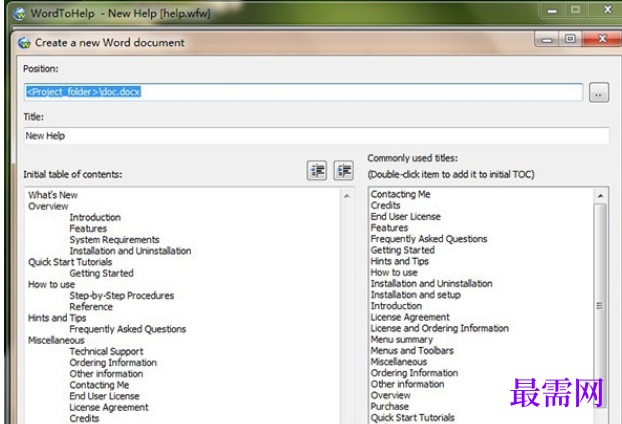Choose Introduction in commonly used titles
Screen dimensions: 622x424
click(x=396, y=306)
